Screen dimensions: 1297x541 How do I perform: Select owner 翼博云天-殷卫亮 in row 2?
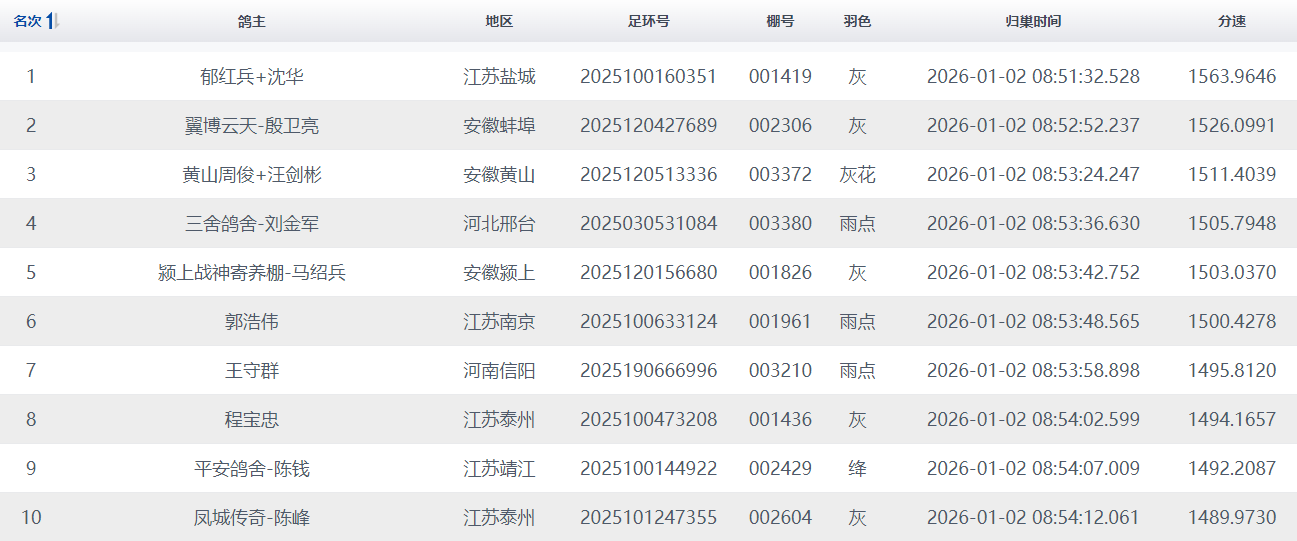point(251,126)
